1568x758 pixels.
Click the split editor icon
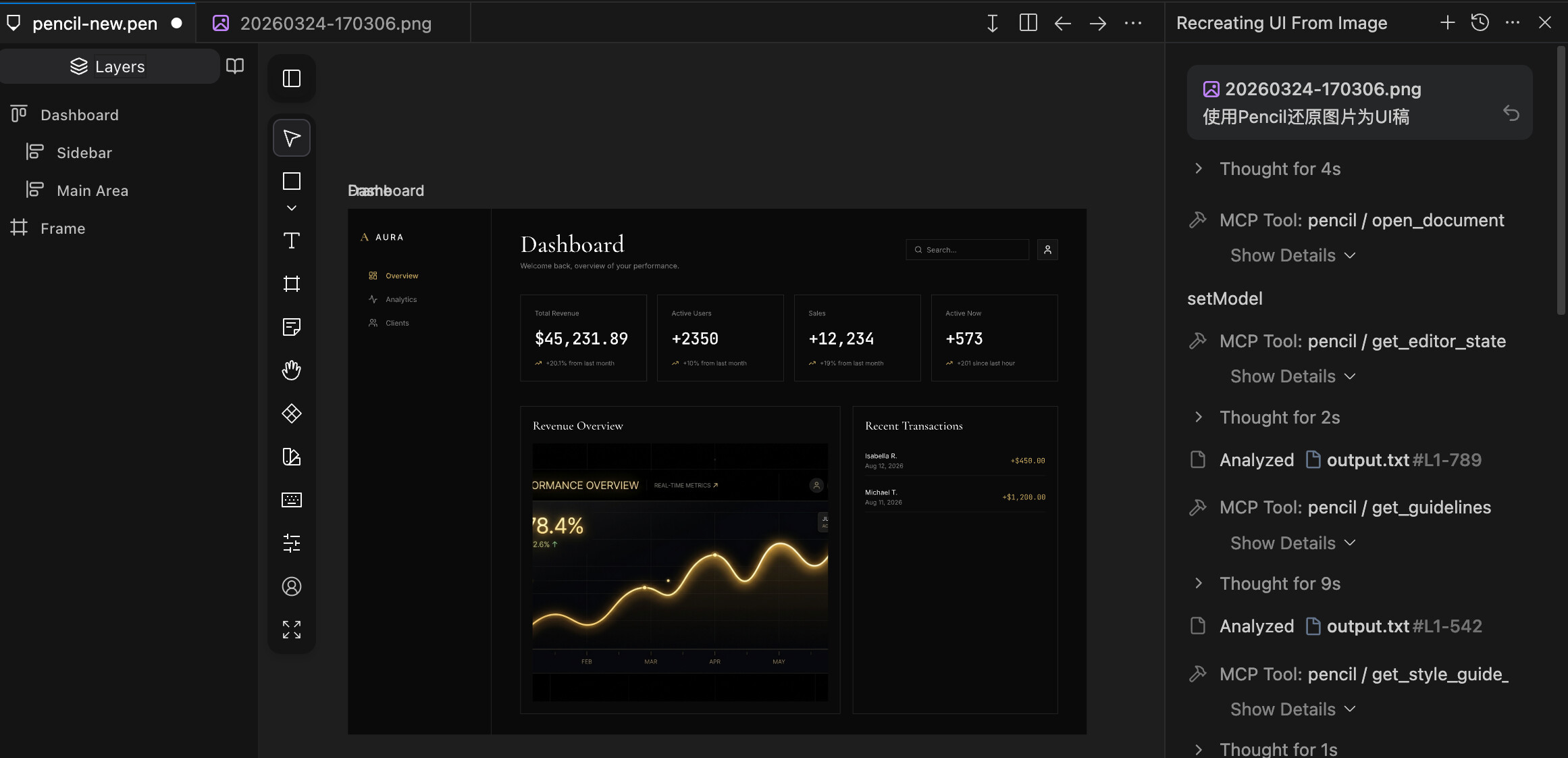tap(1028, 23)
